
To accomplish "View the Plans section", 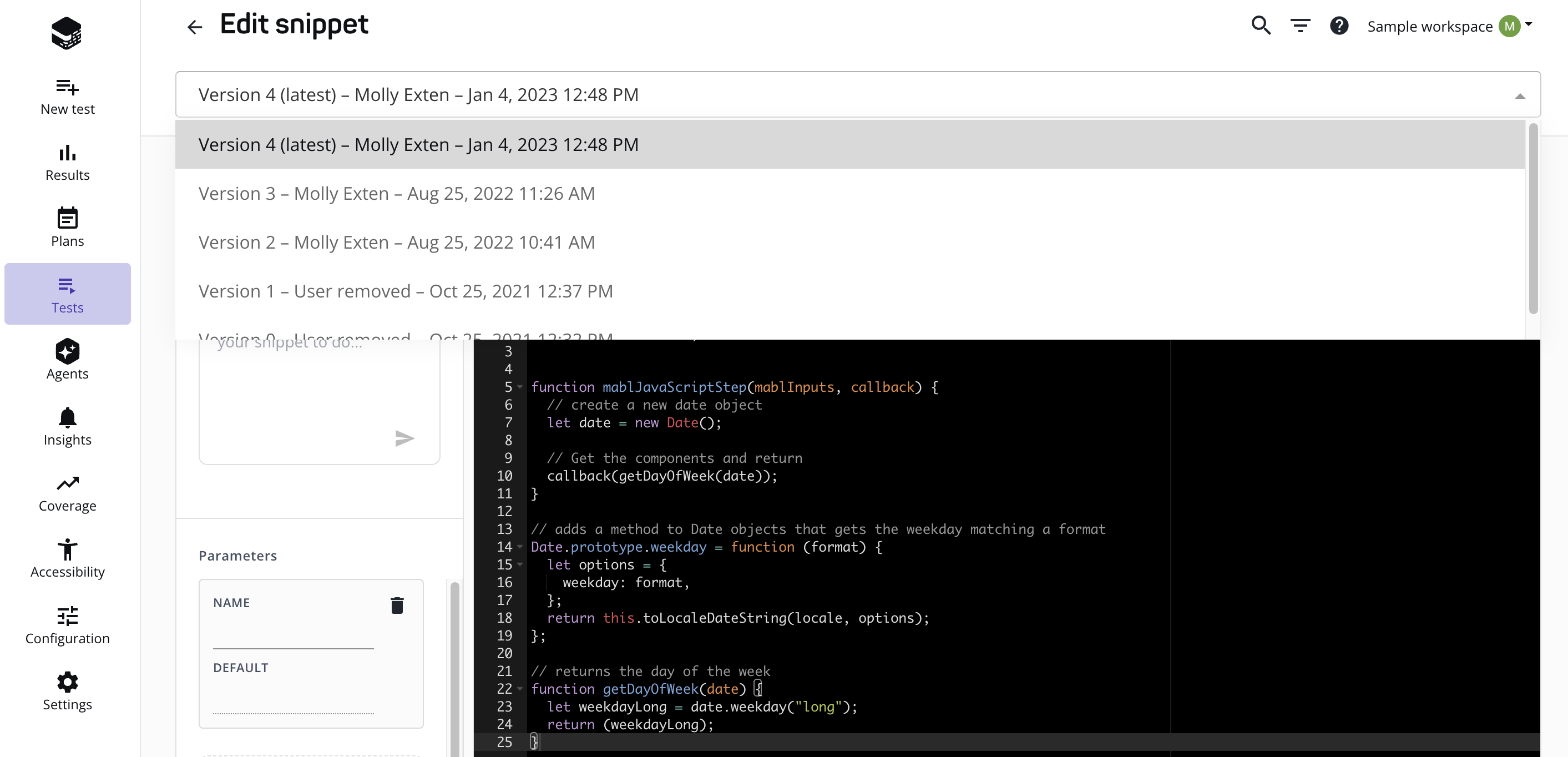I will (x=67, y=228).
